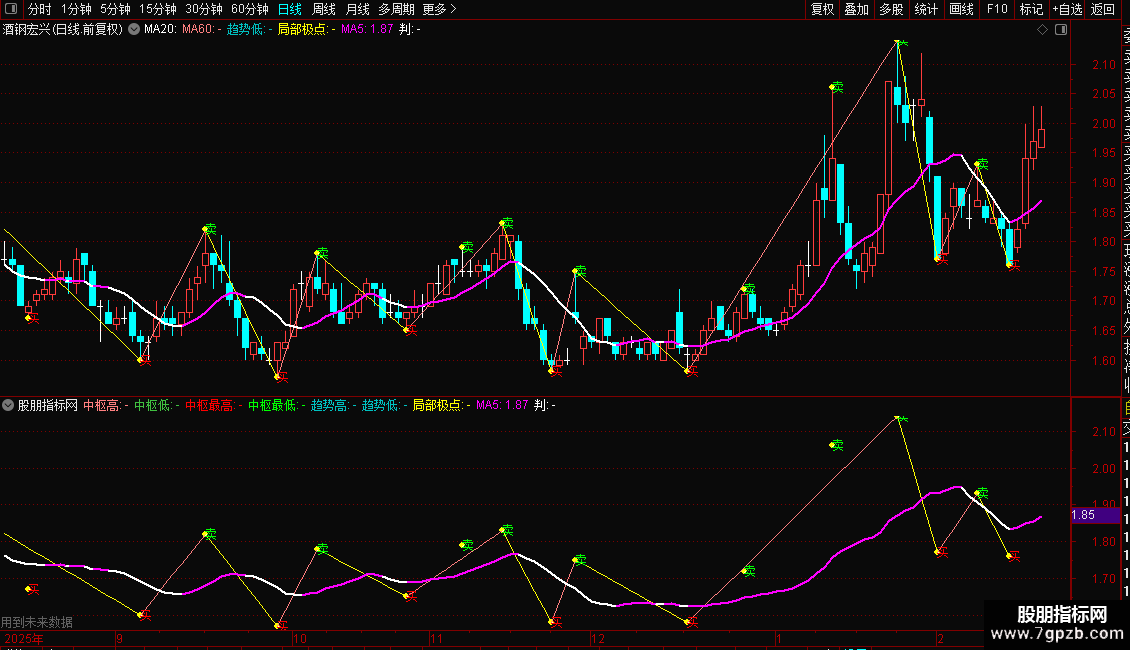Switch to the 周线 weekly period

(323, 10)
